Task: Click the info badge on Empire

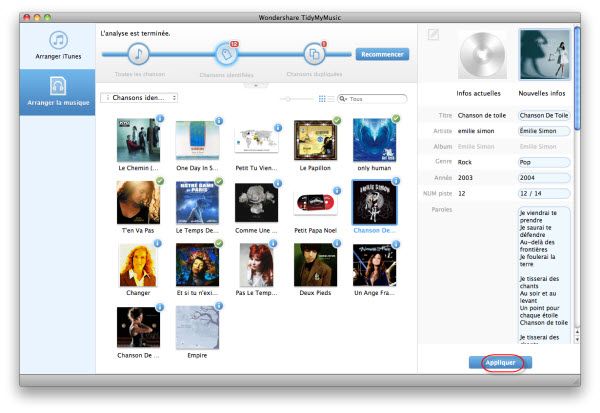Action: 219,306
